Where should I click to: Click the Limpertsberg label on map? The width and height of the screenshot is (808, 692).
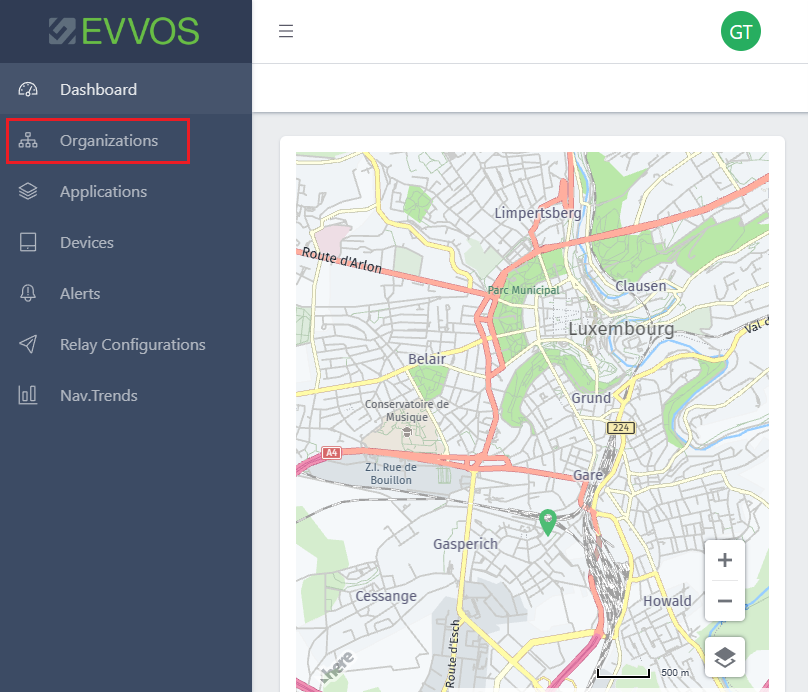[538, 213]
